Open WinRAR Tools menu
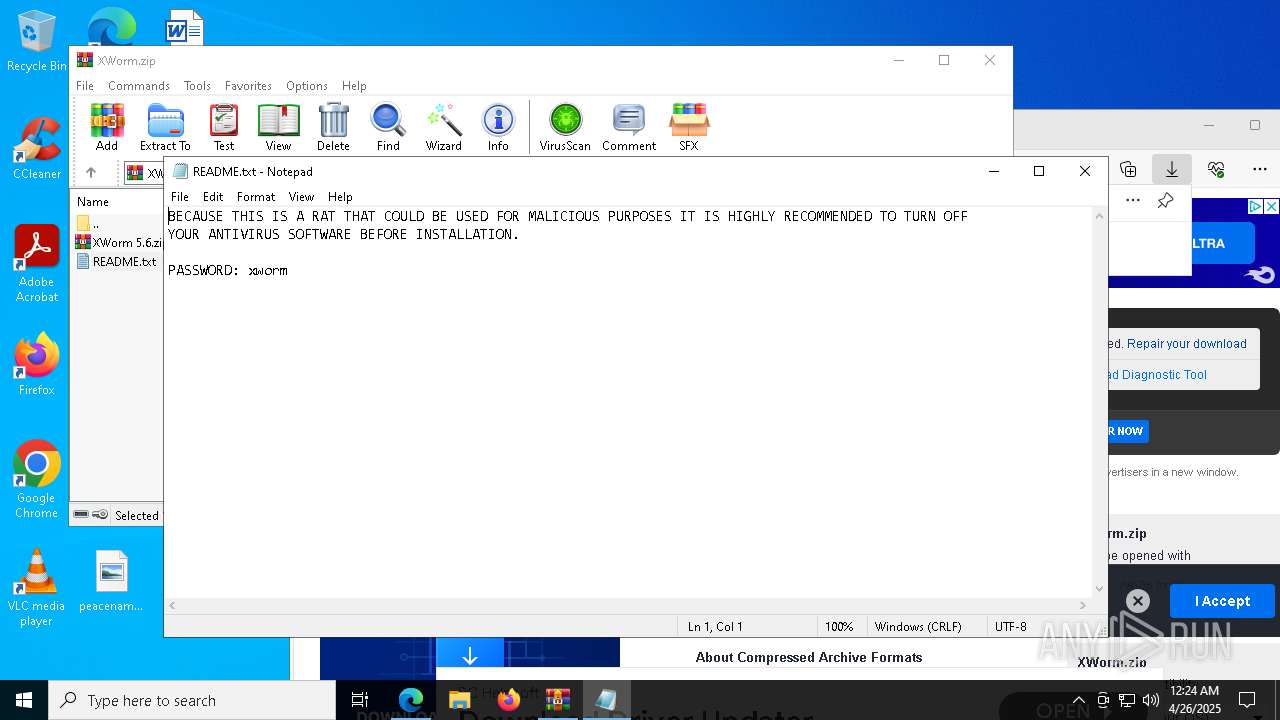The width and height of the screenshot is (1280, 720). pyautogui.click(x=197, y=86)
